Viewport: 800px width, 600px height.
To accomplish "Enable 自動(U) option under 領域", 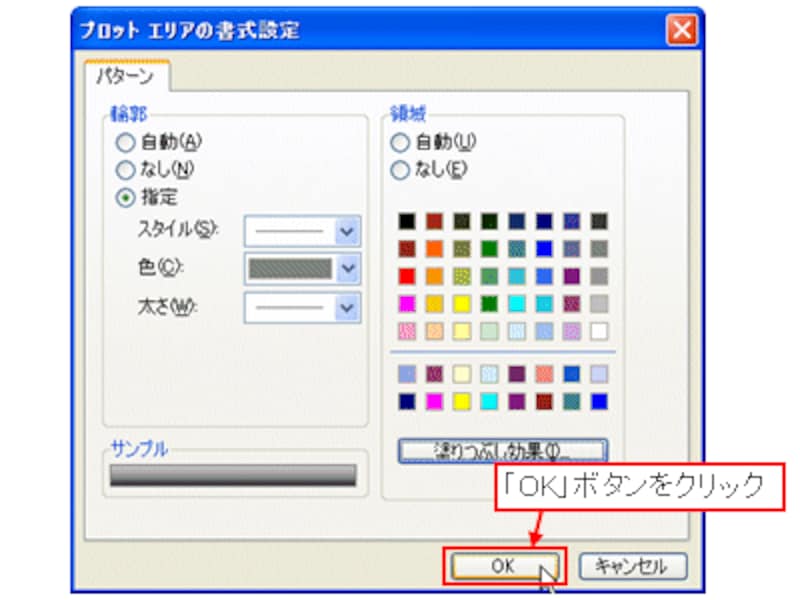I will [400, 142].
